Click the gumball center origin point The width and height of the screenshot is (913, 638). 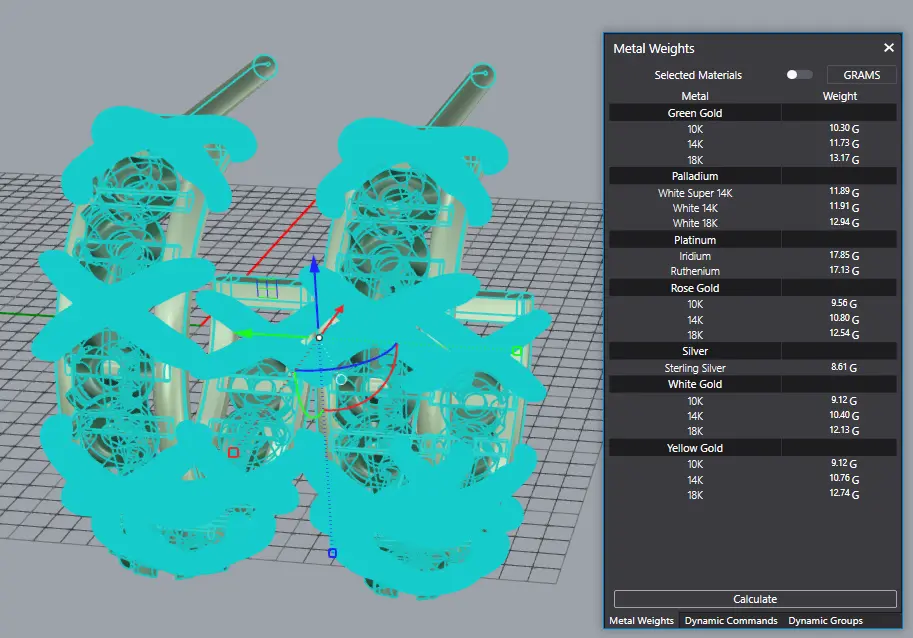319,337
